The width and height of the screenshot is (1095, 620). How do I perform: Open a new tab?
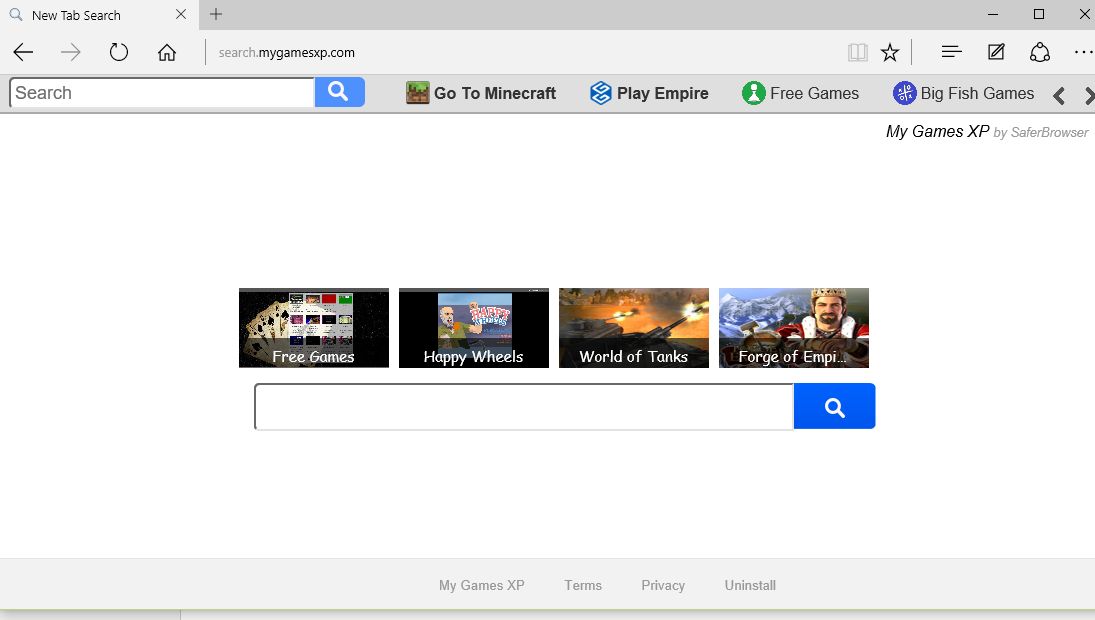click(x=216, y=14)
